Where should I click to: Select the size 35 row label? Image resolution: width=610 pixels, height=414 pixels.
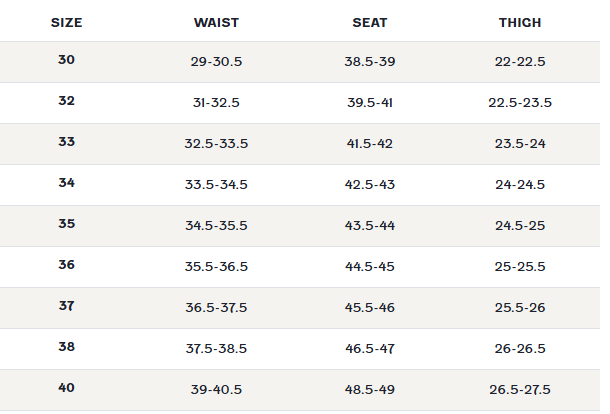(67, 224)
